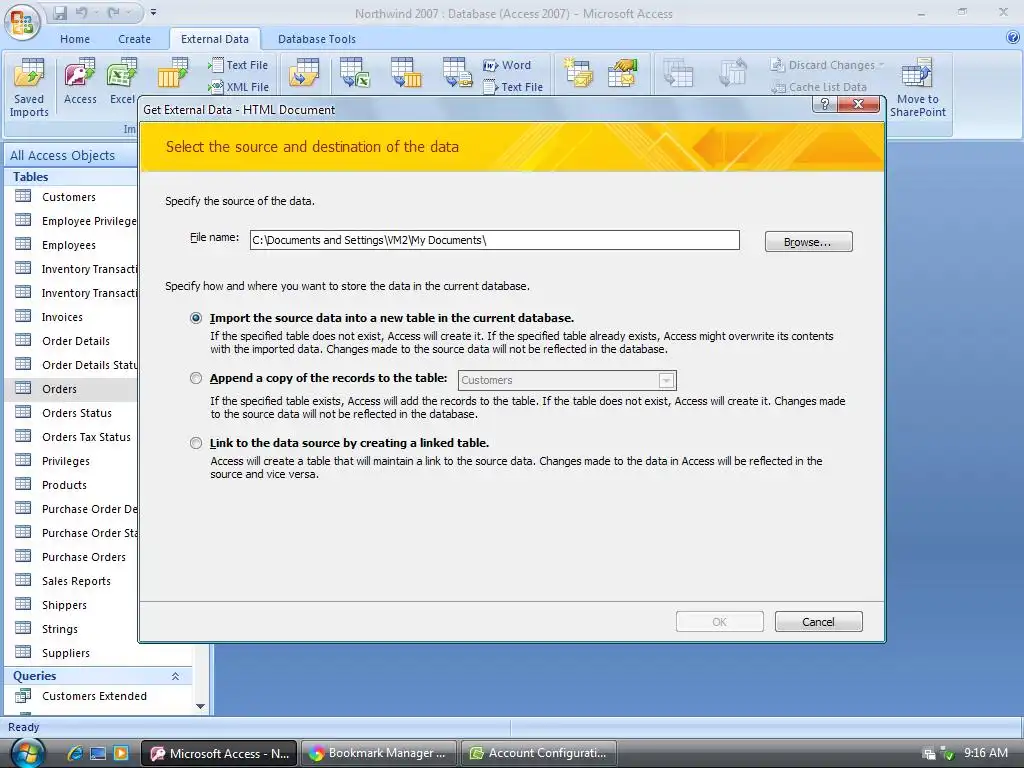Click the Customers Extended query icon
The image size is (1024, 768).
[x=23, y=696]
